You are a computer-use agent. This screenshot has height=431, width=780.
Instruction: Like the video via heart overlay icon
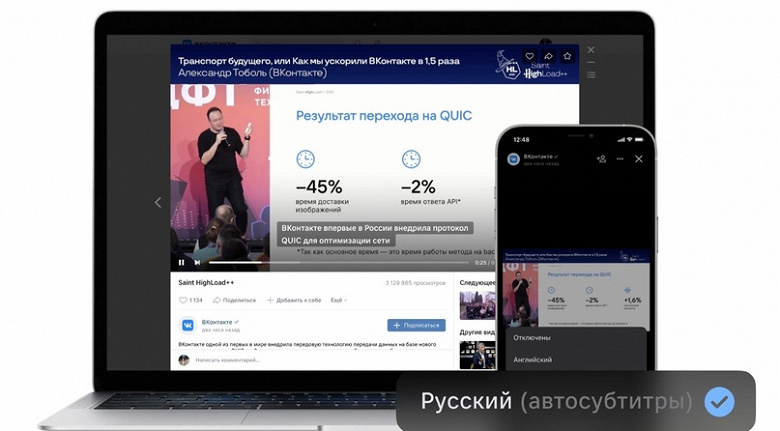(x=530, y=56)
